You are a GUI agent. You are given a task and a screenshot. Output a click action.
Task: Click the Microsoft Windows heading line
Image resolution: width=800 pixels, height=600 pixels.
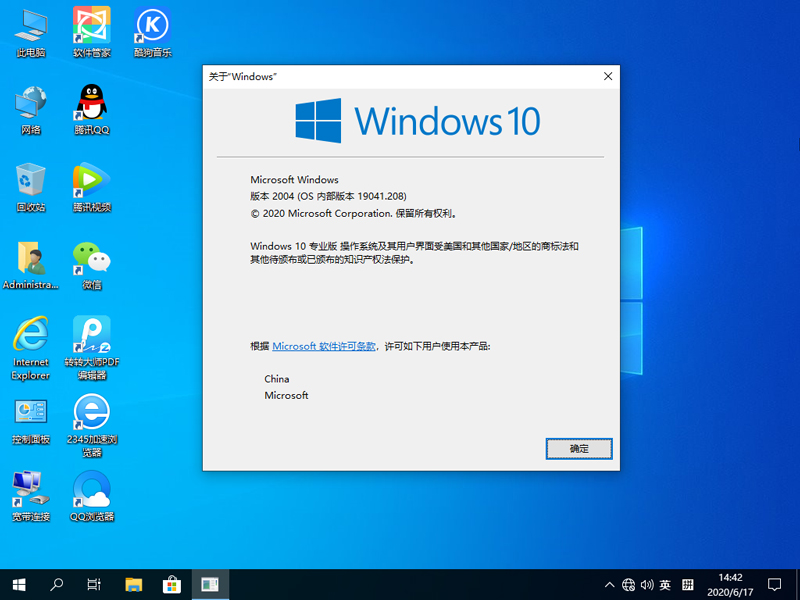tap(294, 180)
